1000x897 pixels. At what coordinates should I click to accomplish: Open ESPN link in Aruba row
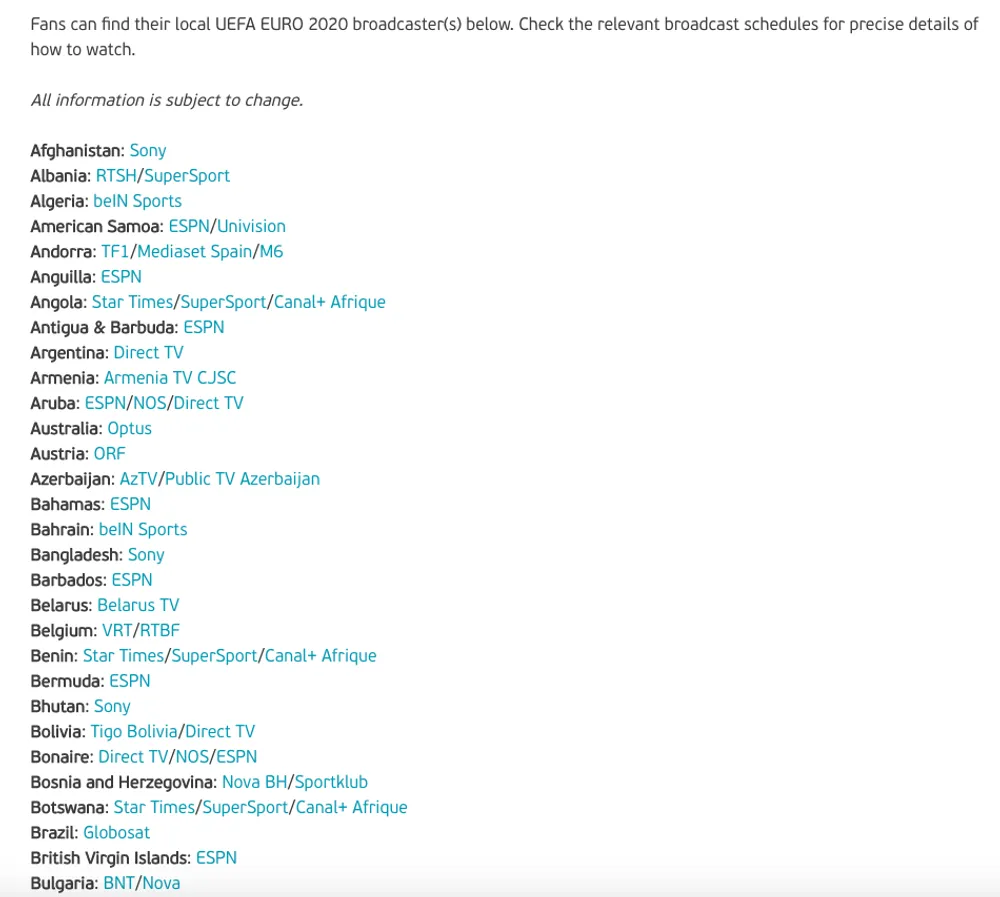point(105,403)
